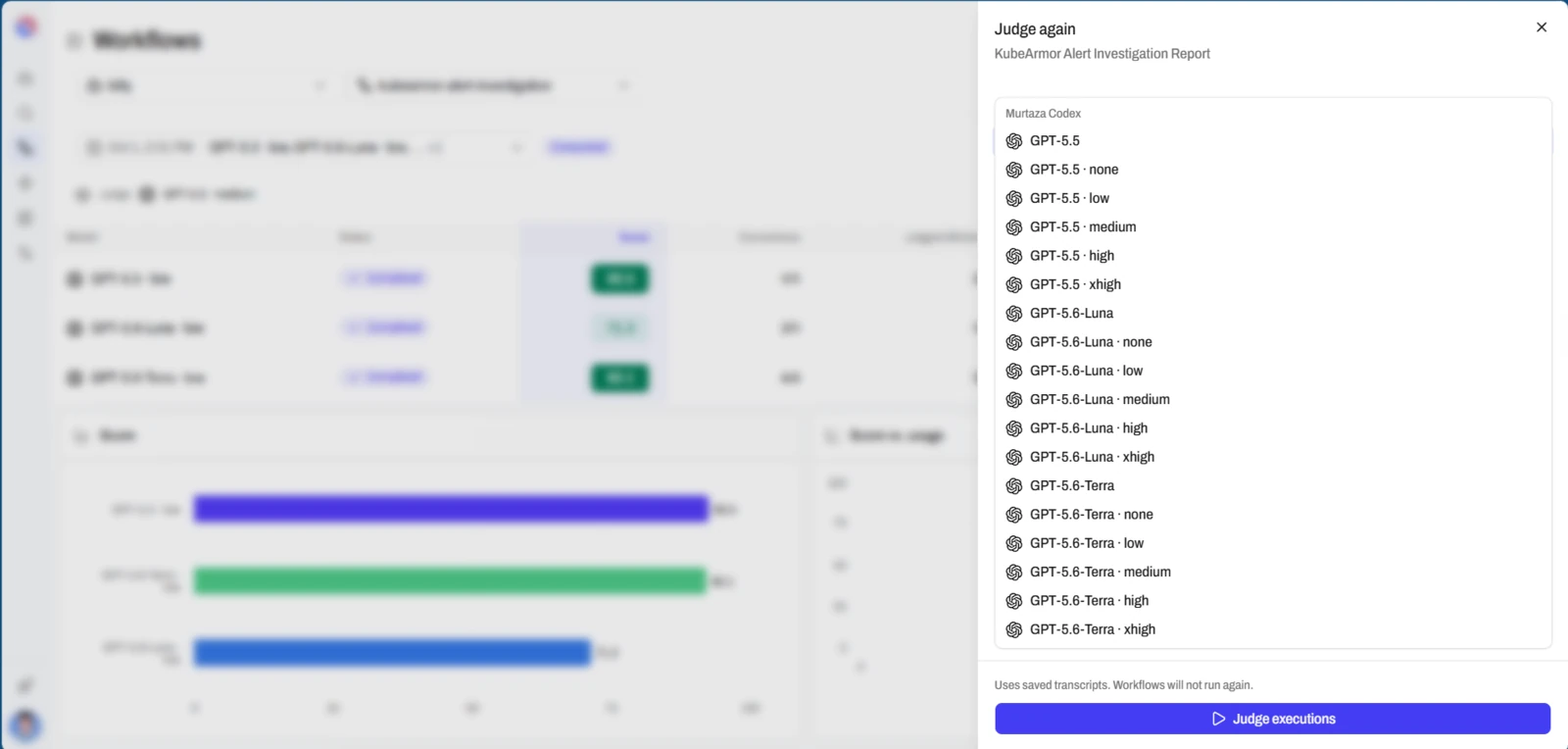Choose GPT-5.6-Luna · low
1568x749 pixels.
point(1273,371)
